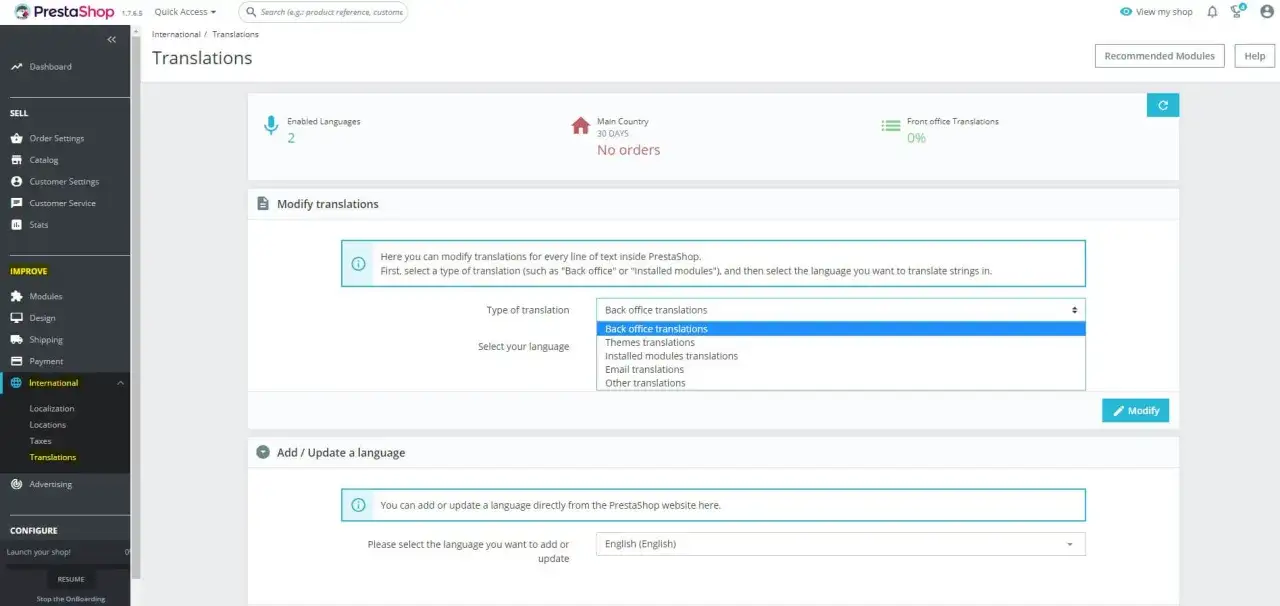
Task: Click the Translations breadcrumb text
Action: click(x=235, y=34)
